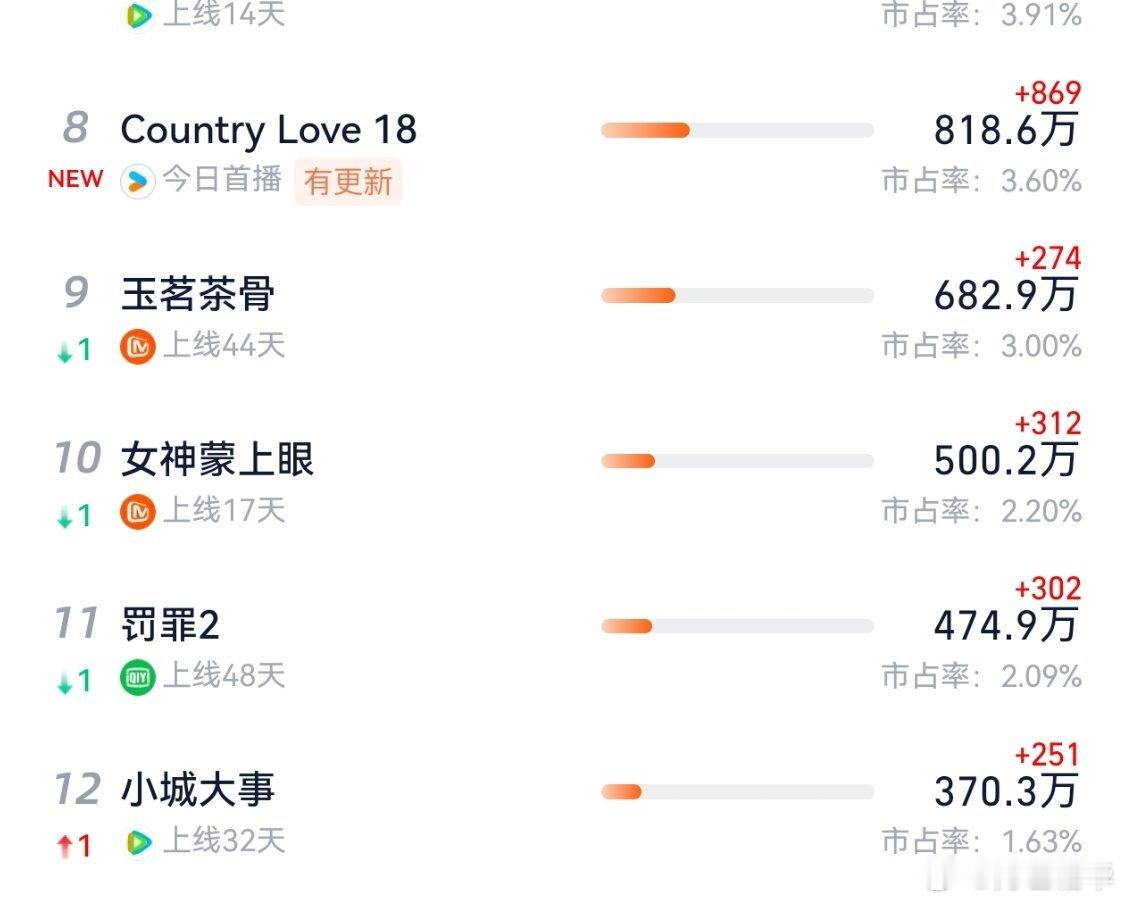The height and width of the screenshot is (902, 1124).
Task: Tap the 有更新 badge
Action: point(348,182)
